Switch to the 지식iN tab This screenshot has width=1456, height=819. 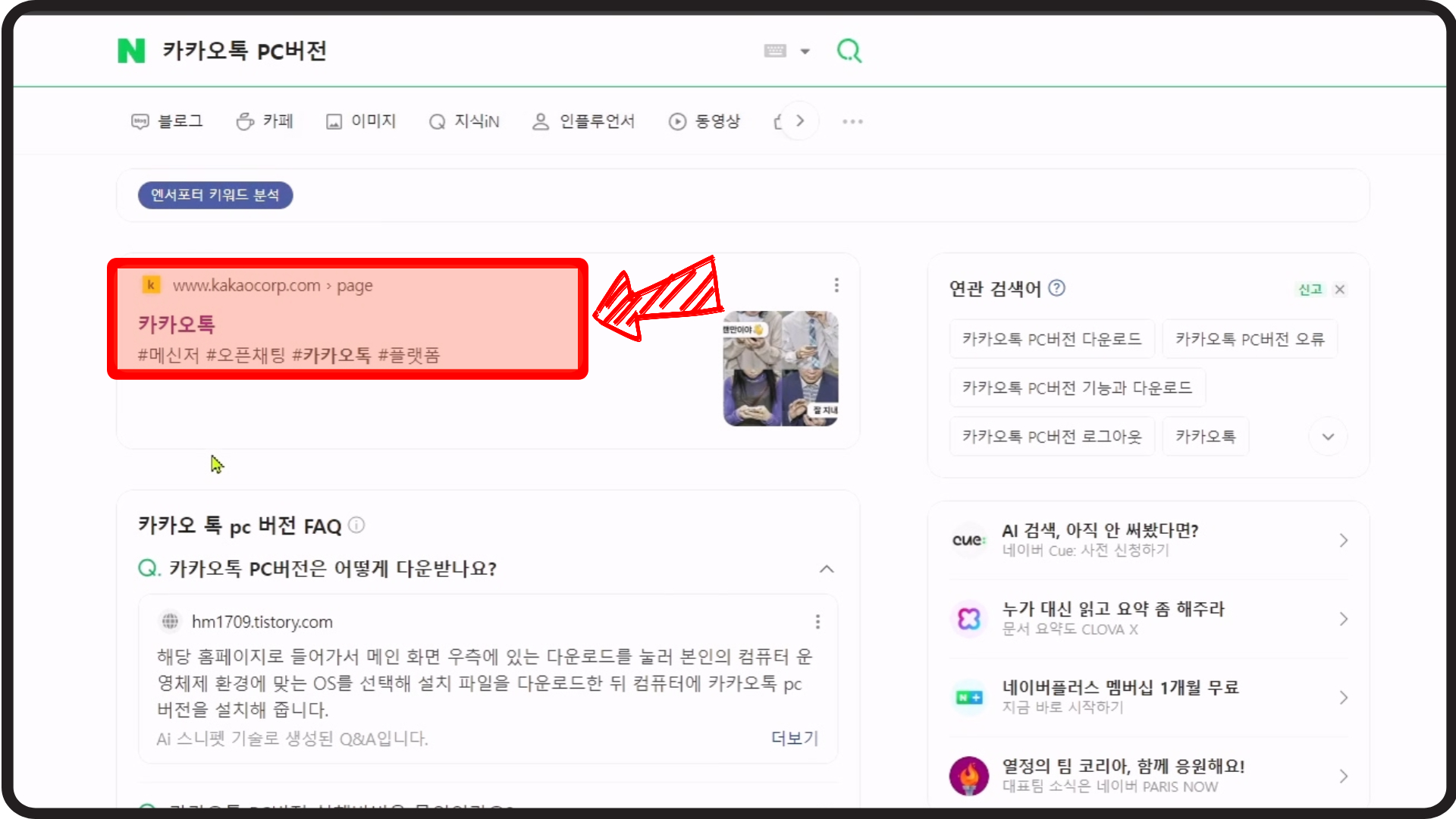464,121
